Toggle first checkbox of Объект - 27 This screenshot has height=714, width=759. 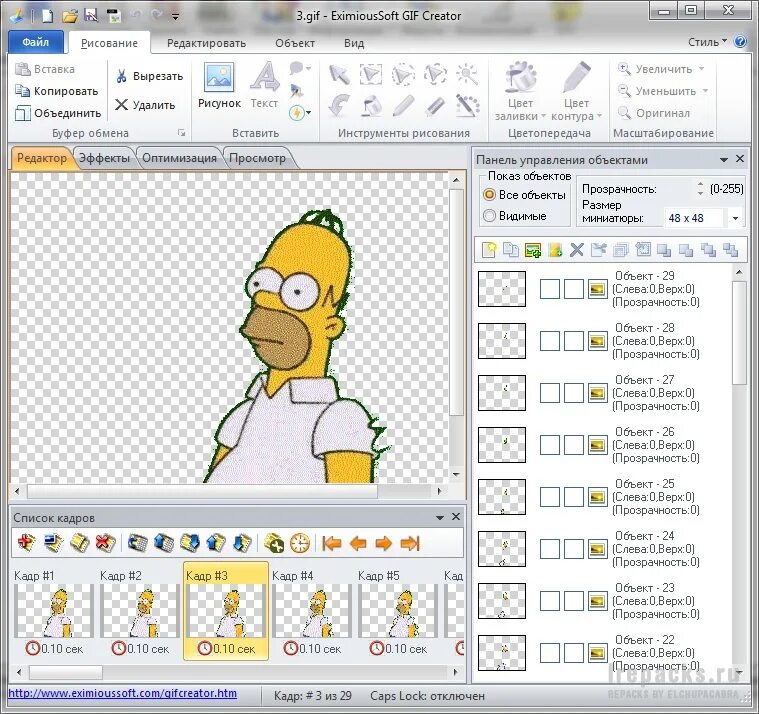[549, 393]
